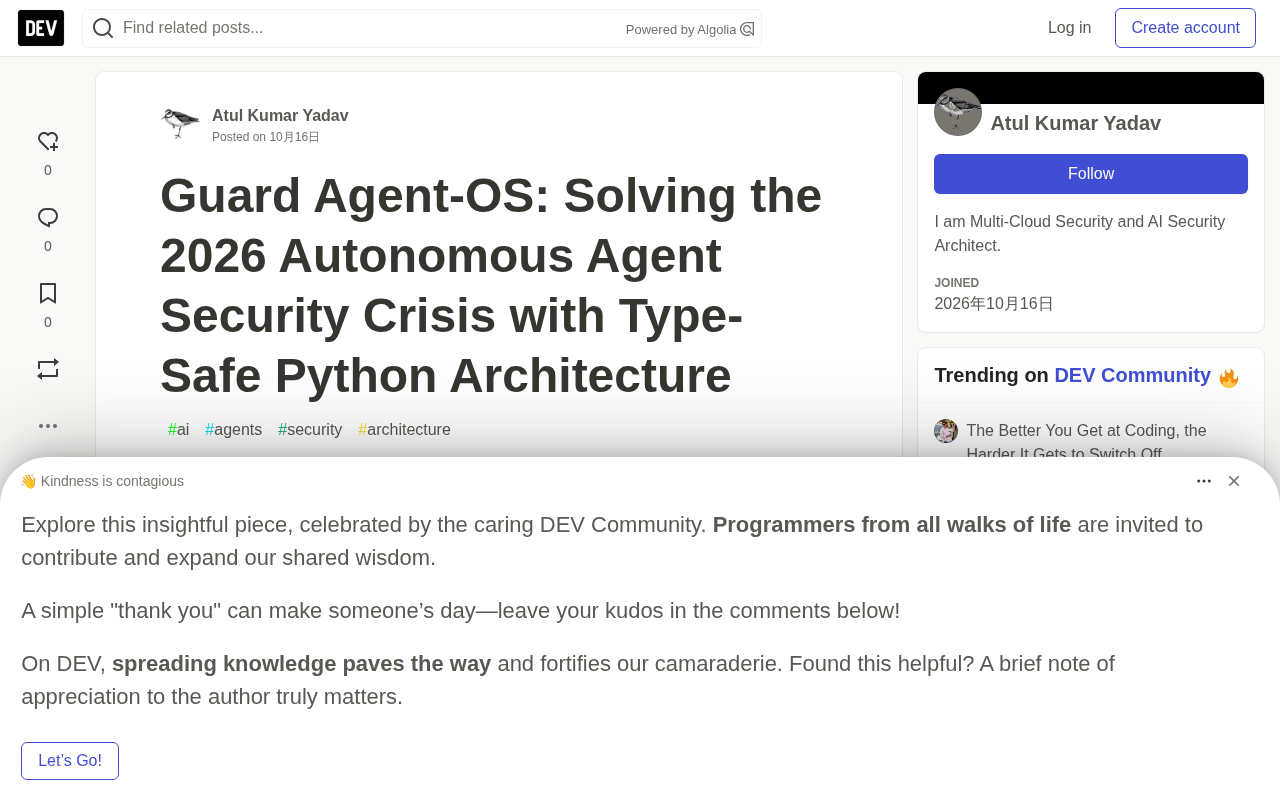Open the #architecture tag
Screen dimensions: 1280x800
pyautogui.click(x=404, y=430)
